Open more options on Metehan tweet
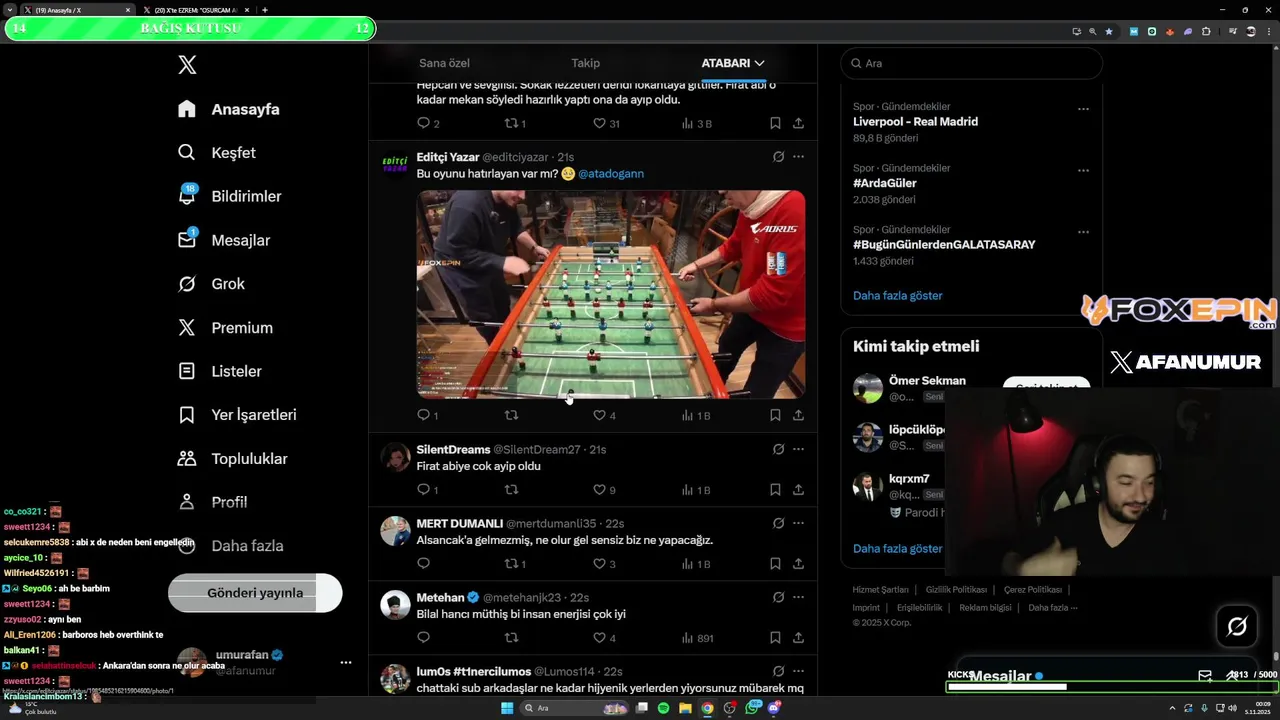 (798, 598)
